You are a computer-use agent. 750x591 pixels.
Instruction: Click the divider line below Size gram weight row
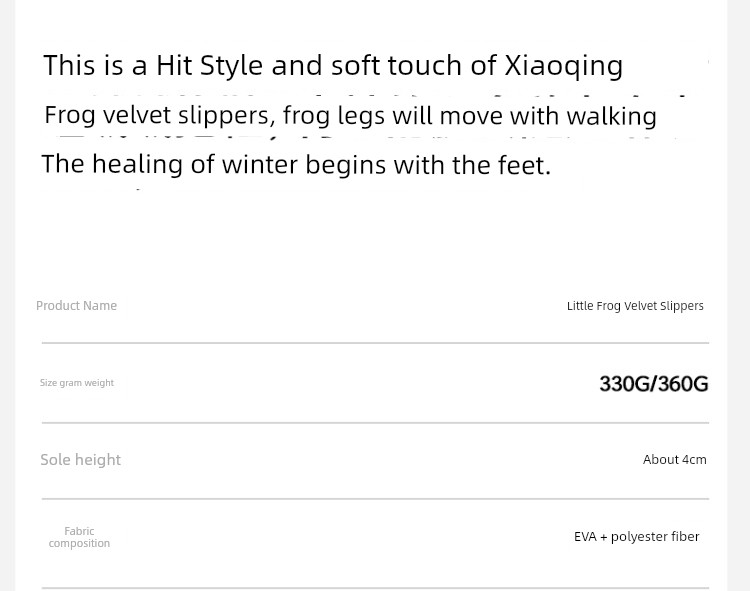(375, 423)
